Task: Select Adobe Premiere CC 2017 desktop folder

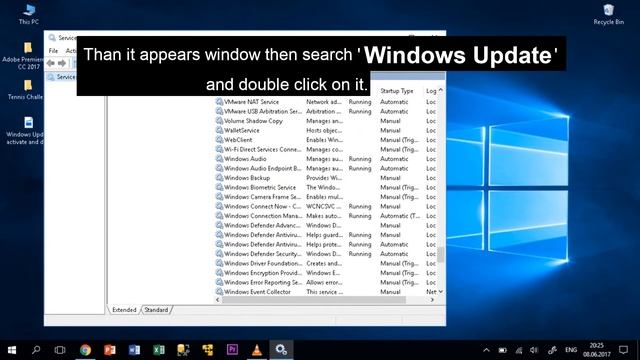Action: pos(24,56)
